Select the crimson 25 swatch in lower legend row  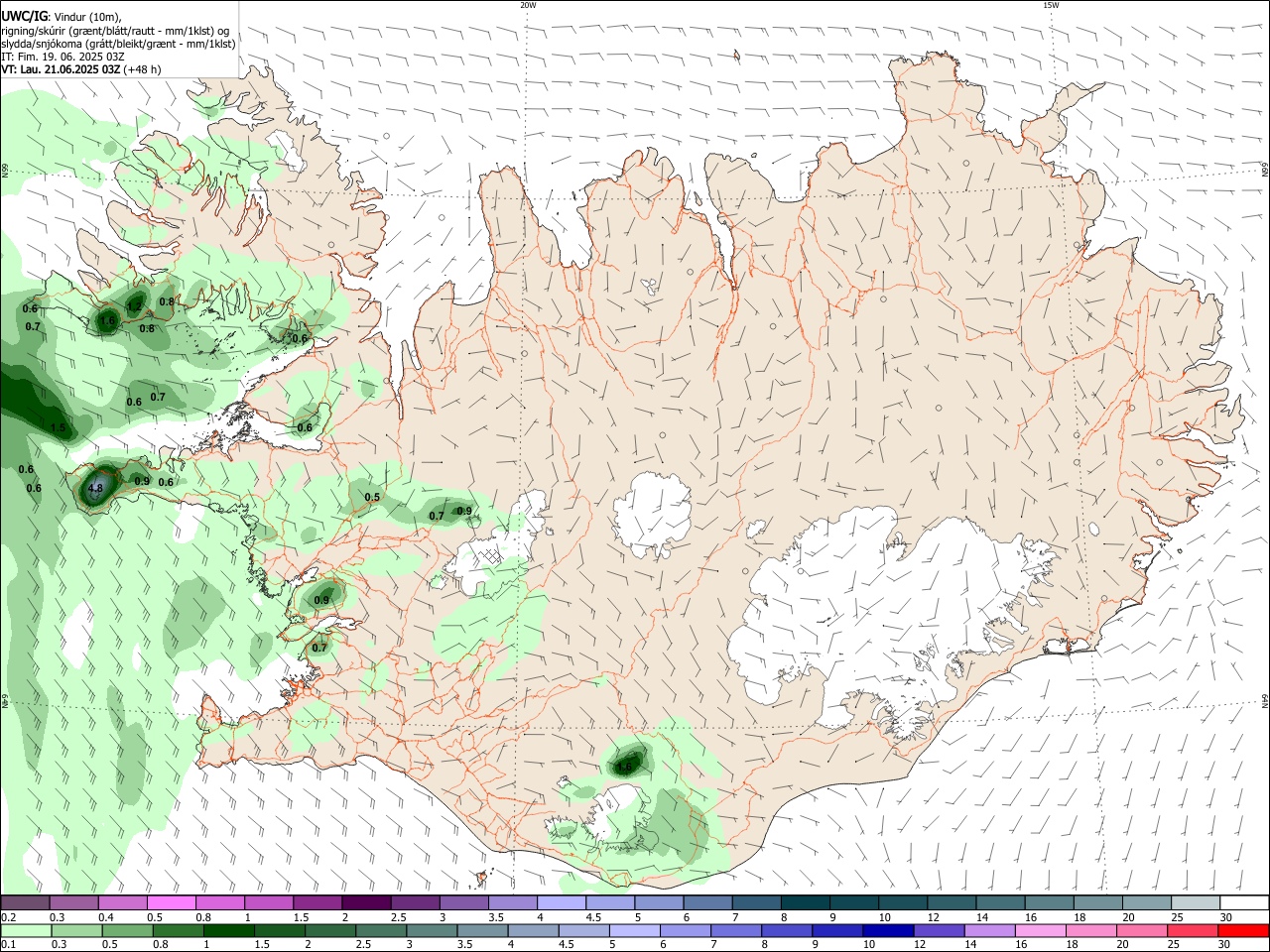pyautogui.click(x=1192, y=931)
